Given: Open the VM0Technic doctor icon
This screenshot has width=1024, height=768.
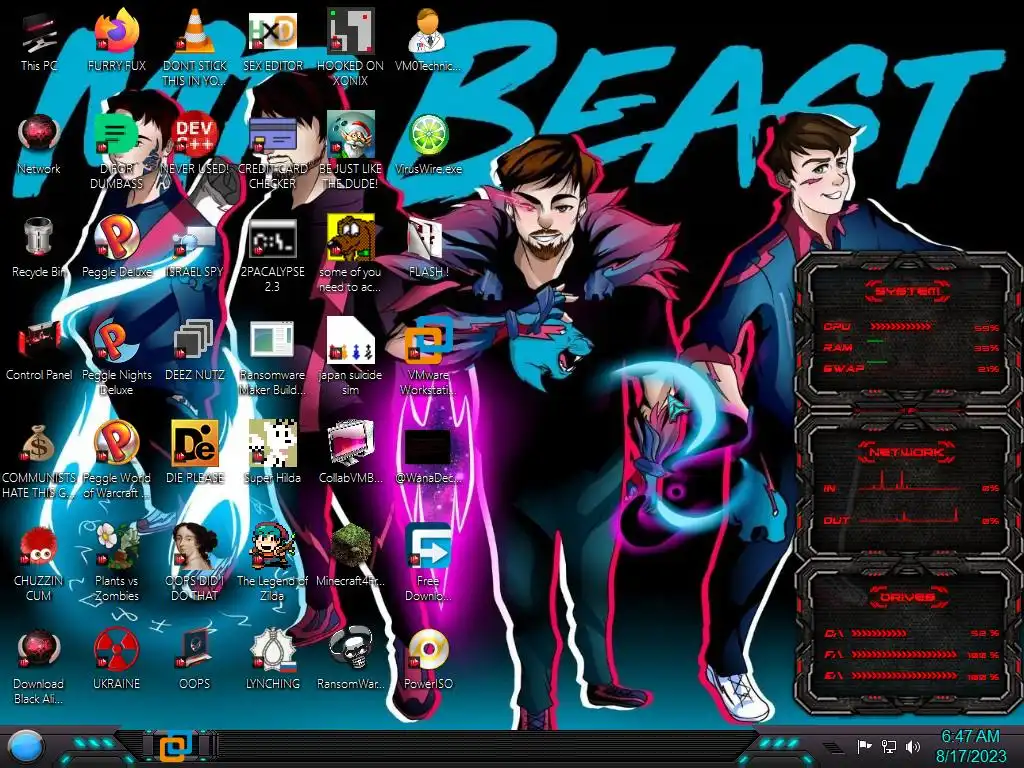Looking at the screenshot, I should (x=428, y=31).
